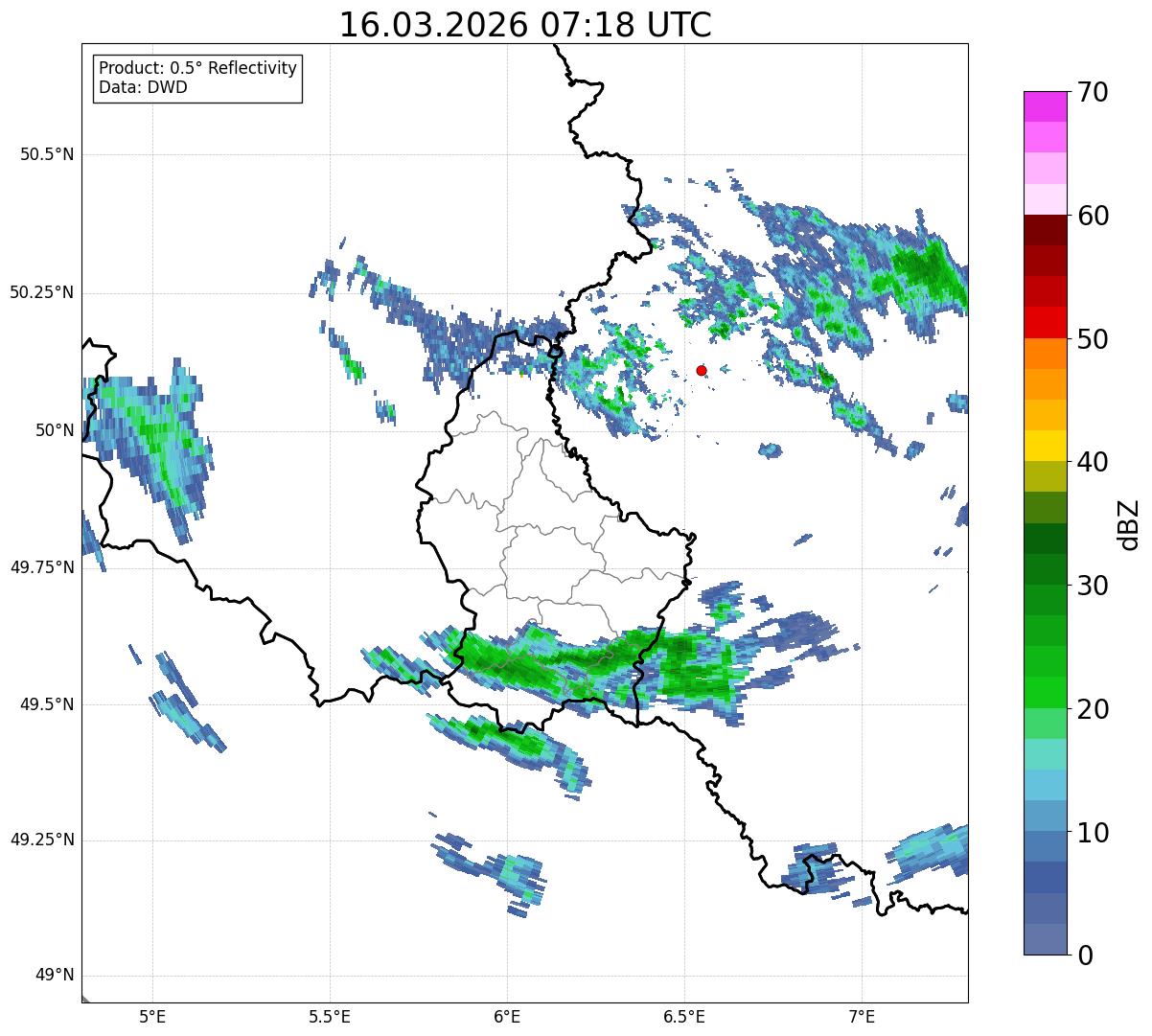This screenshot has height=1036, width=1152.
Task: Click the 6.5°E longitude label
Action: click(684, 1016)
